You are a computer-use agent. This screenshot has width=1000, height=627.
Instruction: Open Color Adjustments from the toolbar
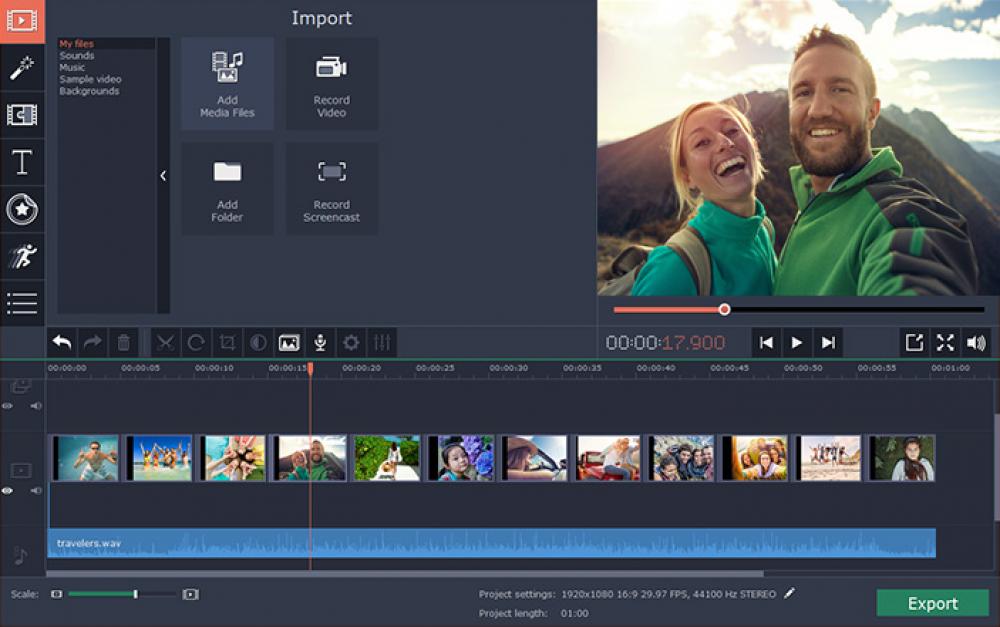[x=255, y=343]
